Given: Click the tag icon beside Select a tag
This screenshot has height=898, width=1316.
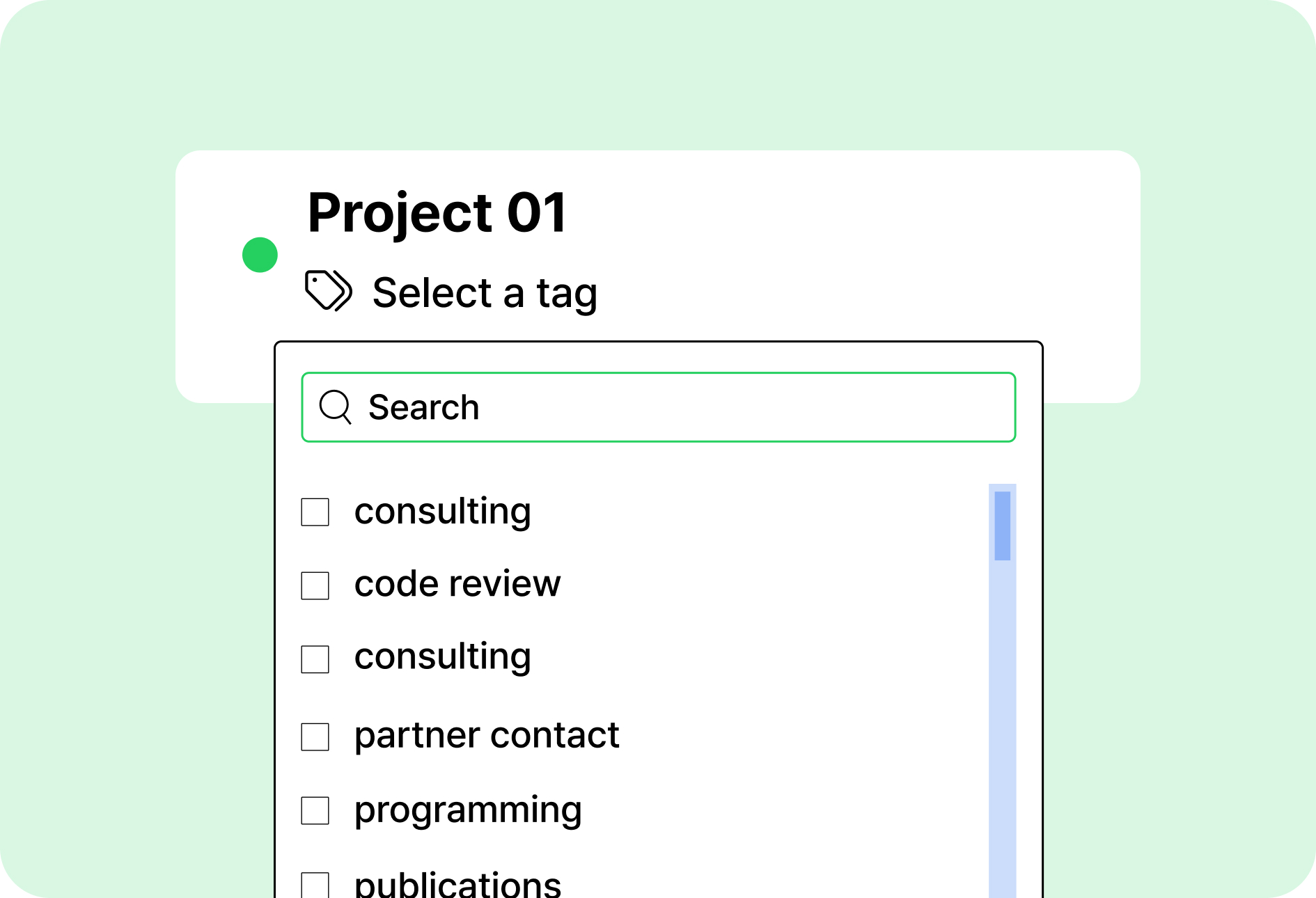Looking at the screenshot, I should pyautogui.click(x=329, y=290).
